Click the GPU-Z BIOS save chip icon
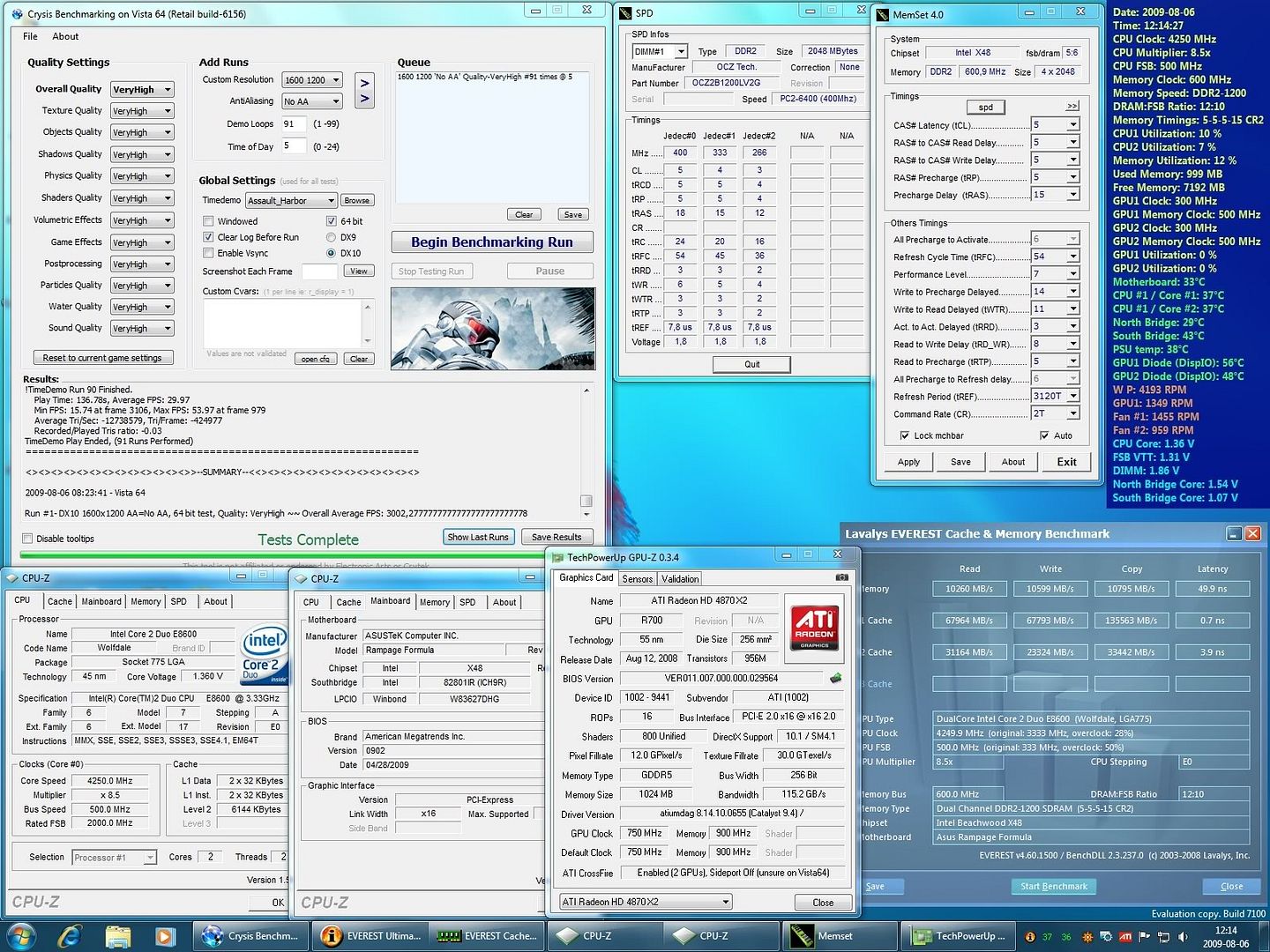This screenshot has height=952, width=1270. [835, 678]
